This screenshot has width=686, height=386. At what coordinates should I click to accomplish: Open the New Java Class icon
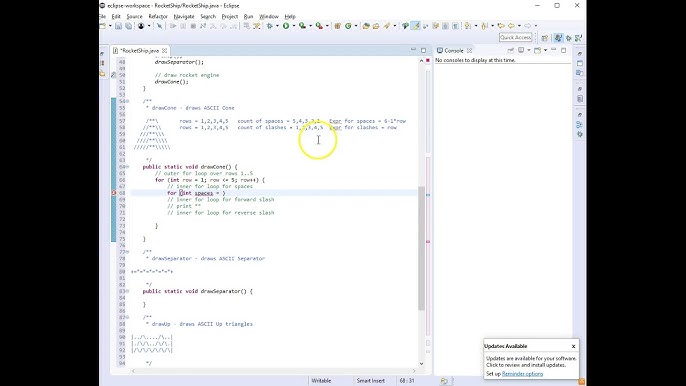click(x=348, y=26)
